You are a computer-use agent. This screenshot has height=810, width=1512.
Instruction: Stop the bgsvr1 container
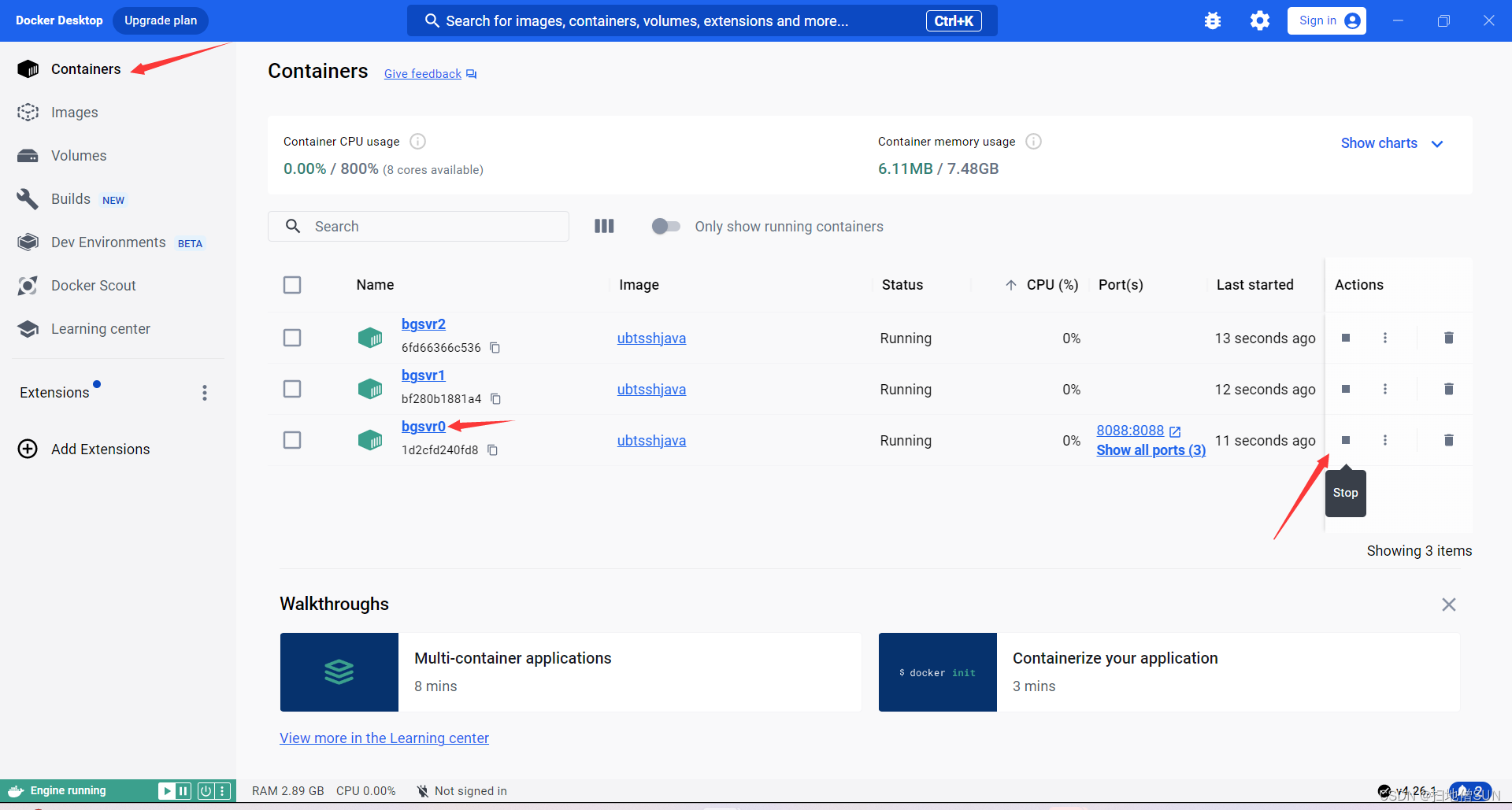tap(1346, 389)
